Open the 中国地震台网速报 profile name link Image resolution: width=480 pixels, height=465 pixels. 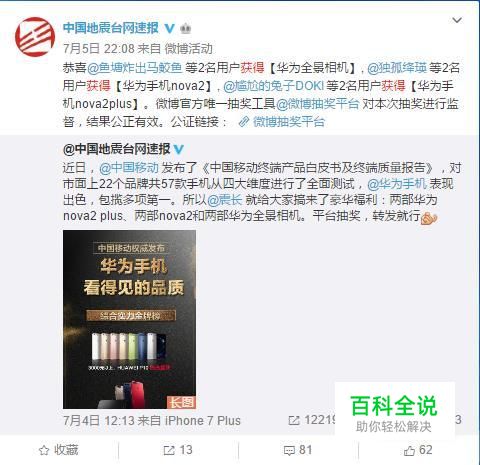[x=111, y=28]
